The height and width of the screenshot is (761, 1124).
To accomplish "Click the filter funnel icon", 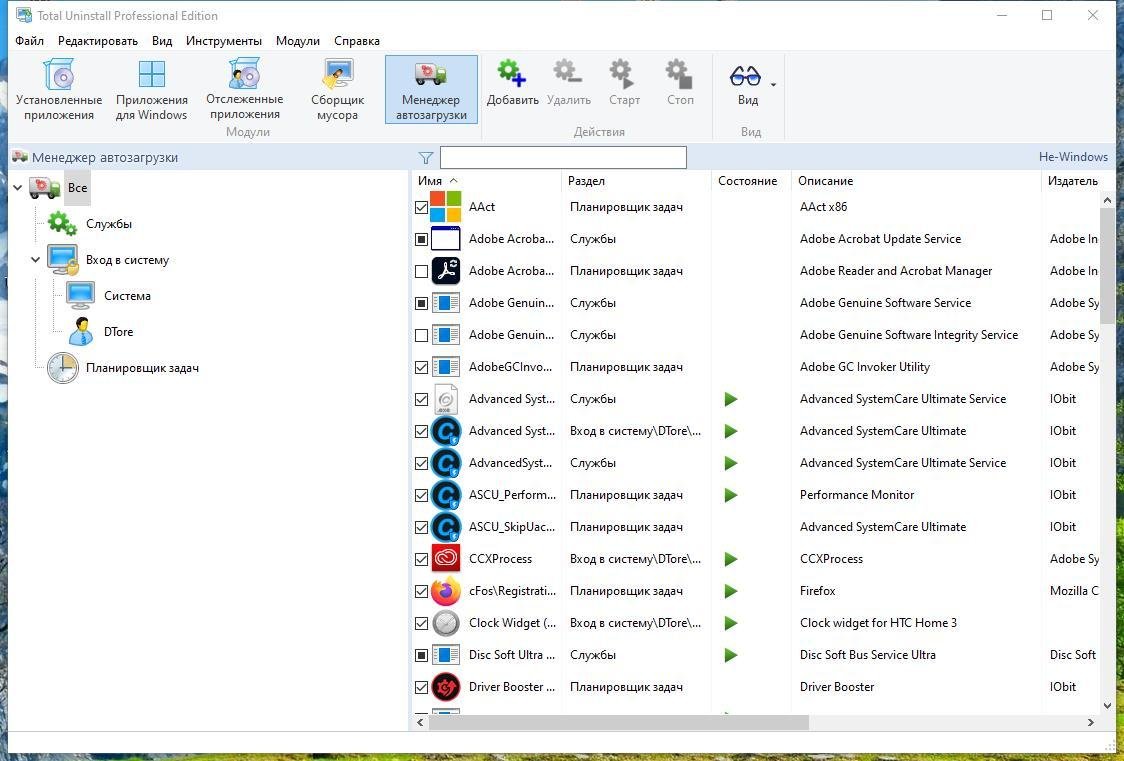I will point(426,158).
